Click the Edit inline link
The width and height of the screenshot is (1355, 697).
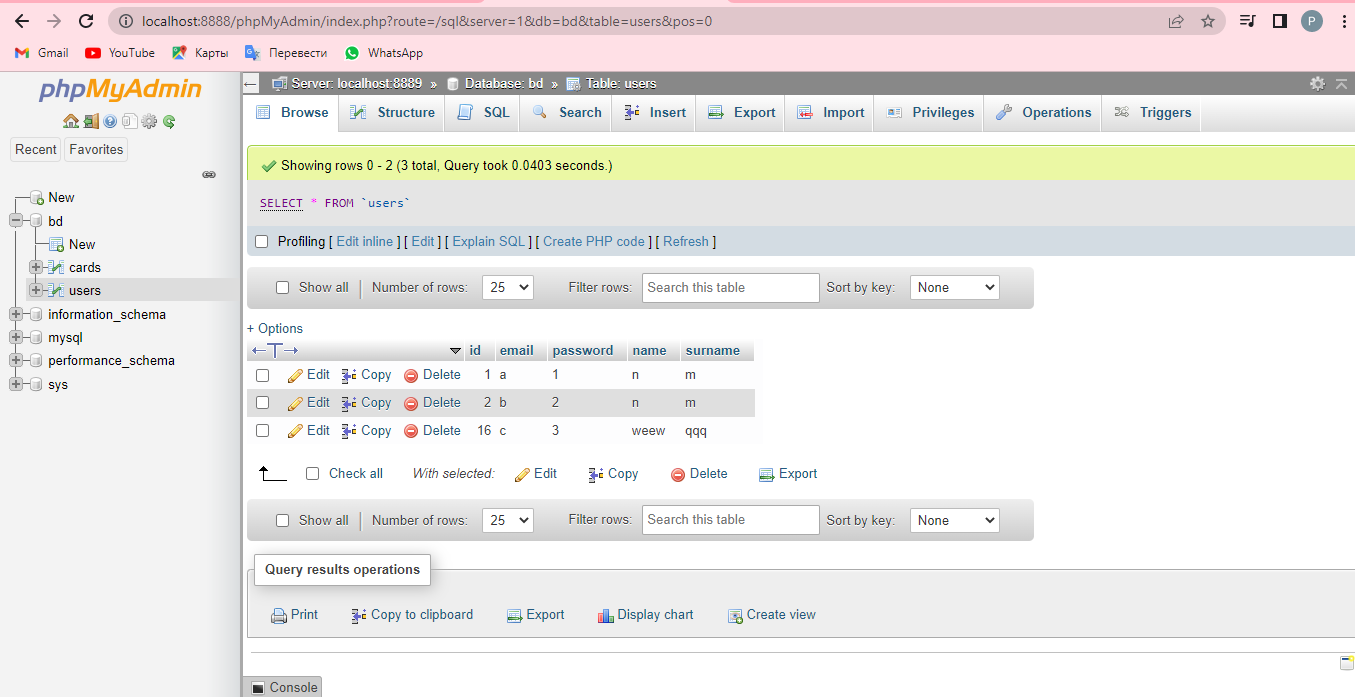pyautogui.click(x=365, y=242)
